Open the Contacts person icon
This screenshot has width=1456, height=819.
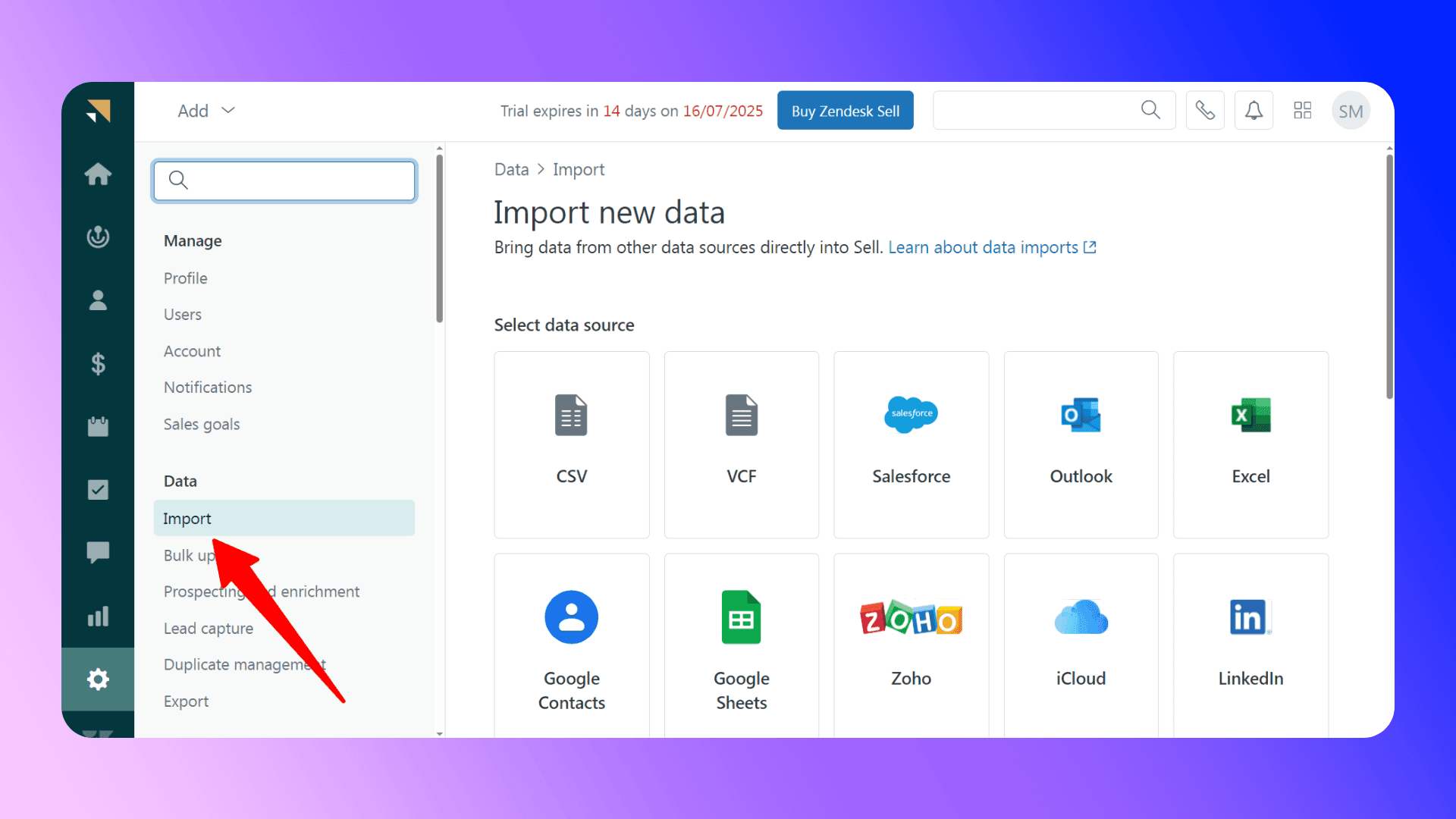(x=98, y=300)
